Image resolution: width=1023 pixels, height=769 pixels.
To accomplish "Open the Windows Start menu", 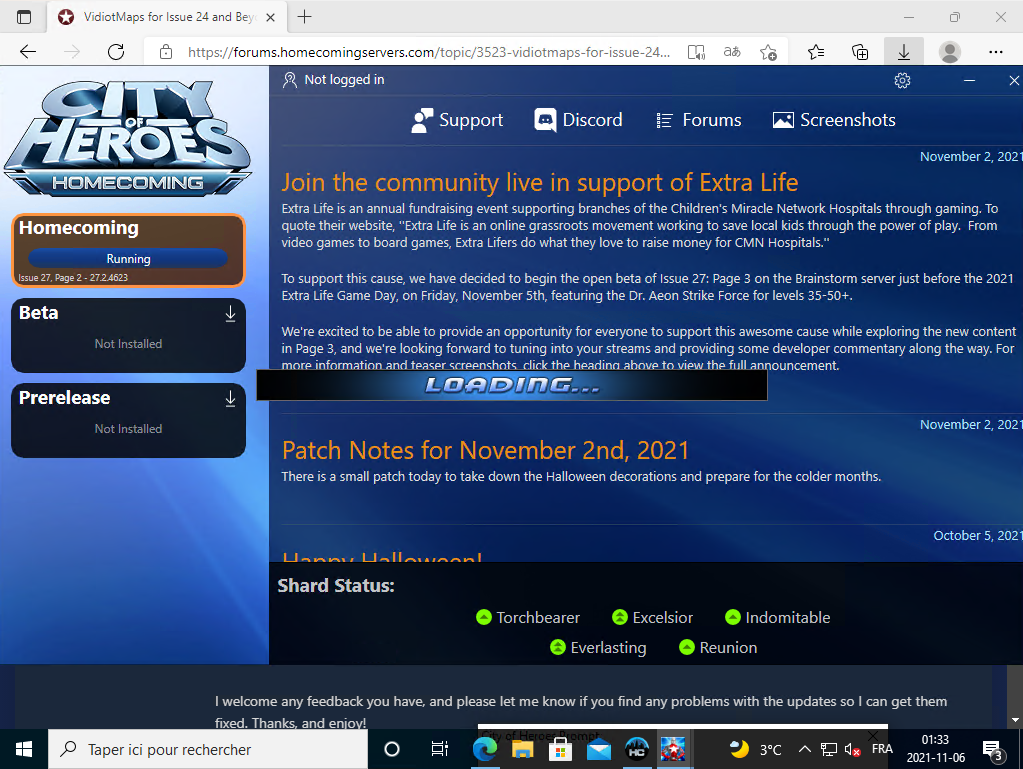I will [24, 749].
